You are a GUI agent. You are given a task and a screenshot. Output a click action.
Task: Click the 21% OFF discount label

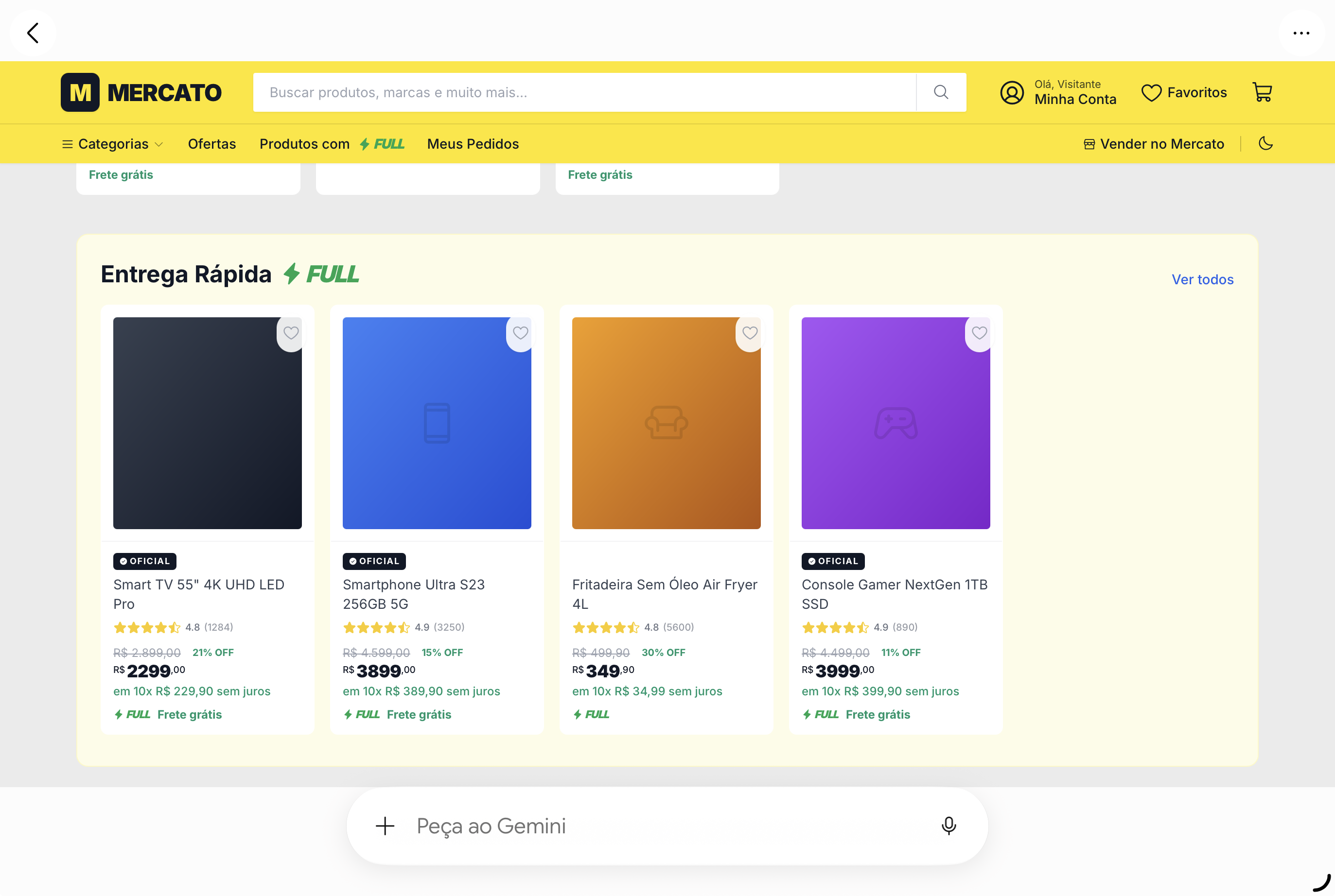pyautogui.click(x=212, y=653)
